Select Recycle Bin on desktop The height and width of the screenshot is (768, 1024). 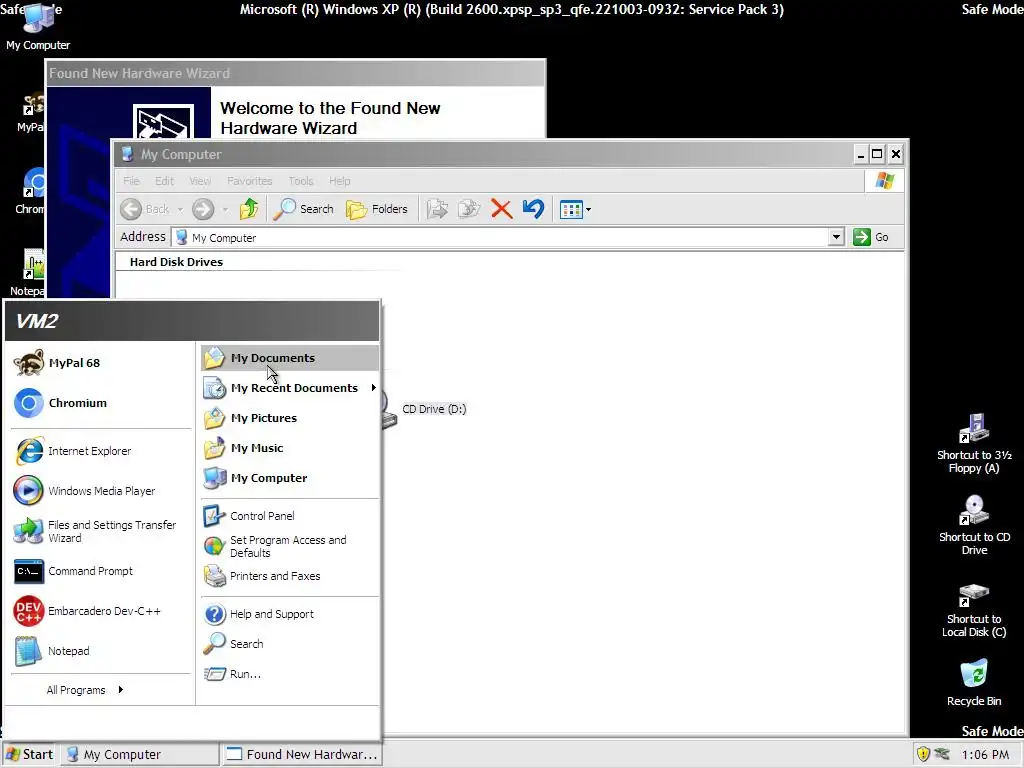pyautogui.click(x=974, y=683)
